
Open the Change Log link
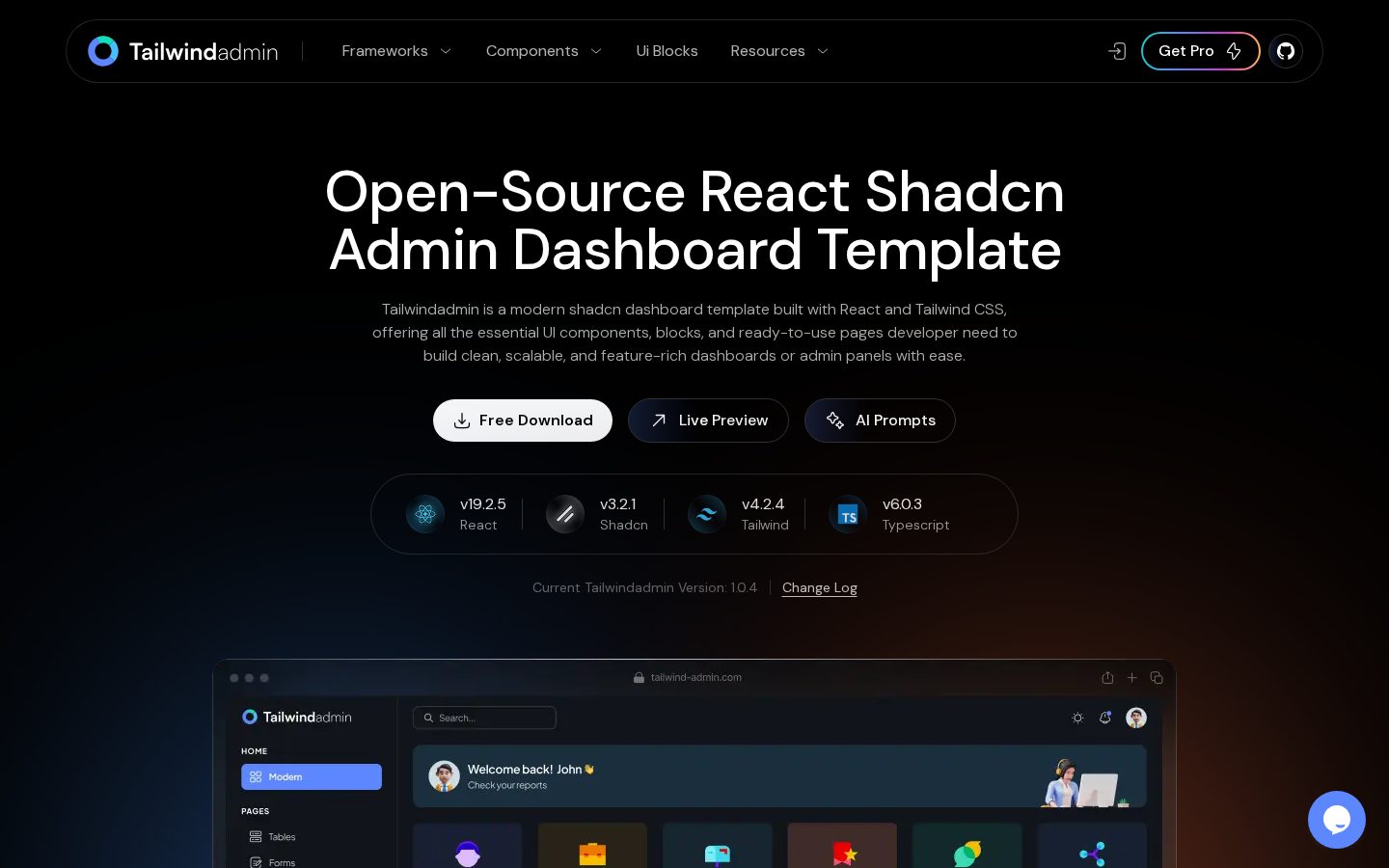coord(820,587)
